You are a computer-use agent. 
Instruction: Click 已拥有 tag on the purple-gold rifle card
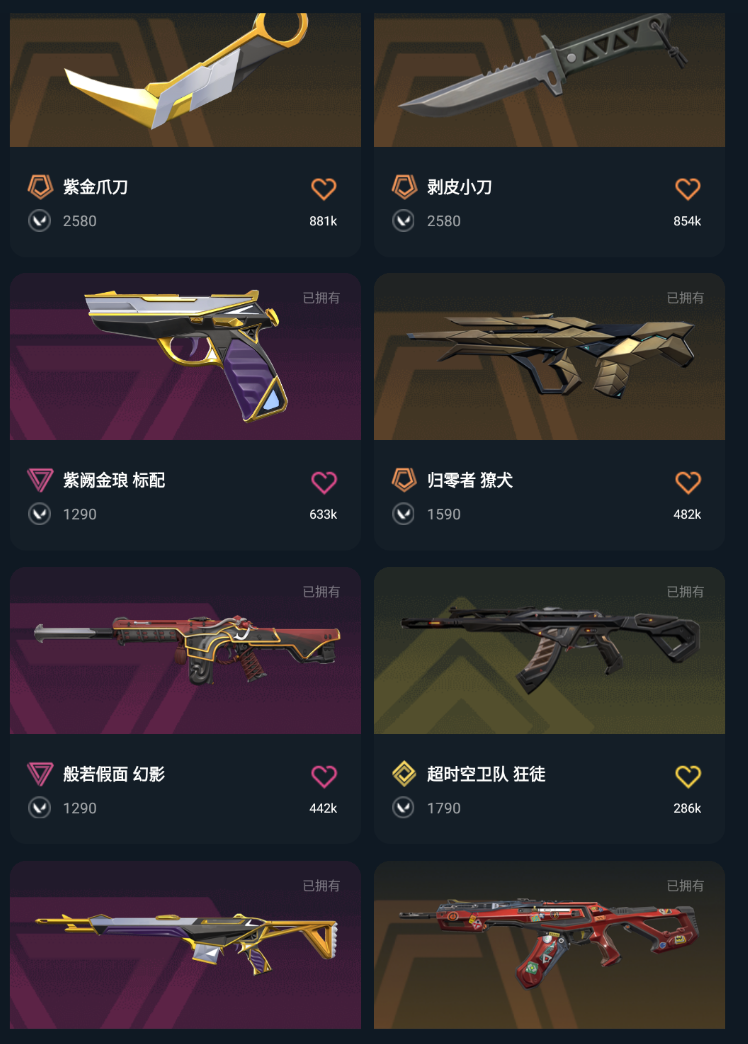(x=321, y=886)
